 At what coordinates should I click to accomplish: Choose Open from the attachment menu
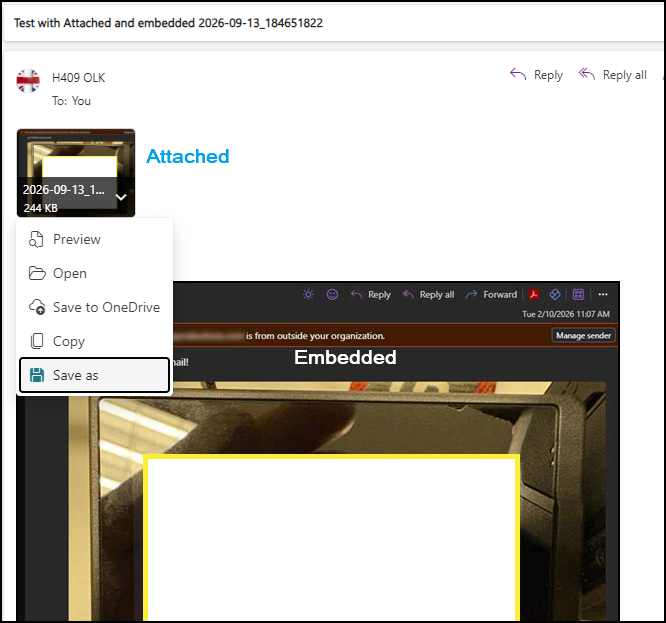[x=94, y=273]
